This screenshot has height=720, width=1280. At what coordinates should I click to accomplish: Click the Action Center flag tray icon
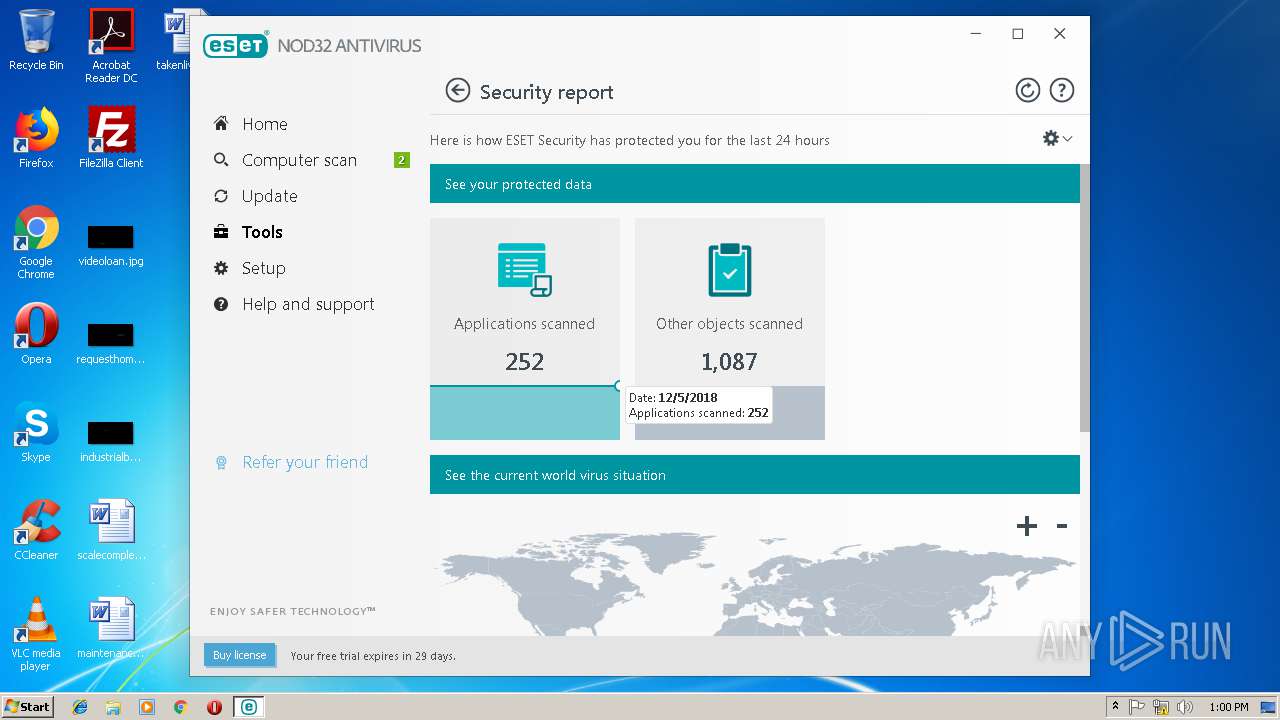(1138, 707)
